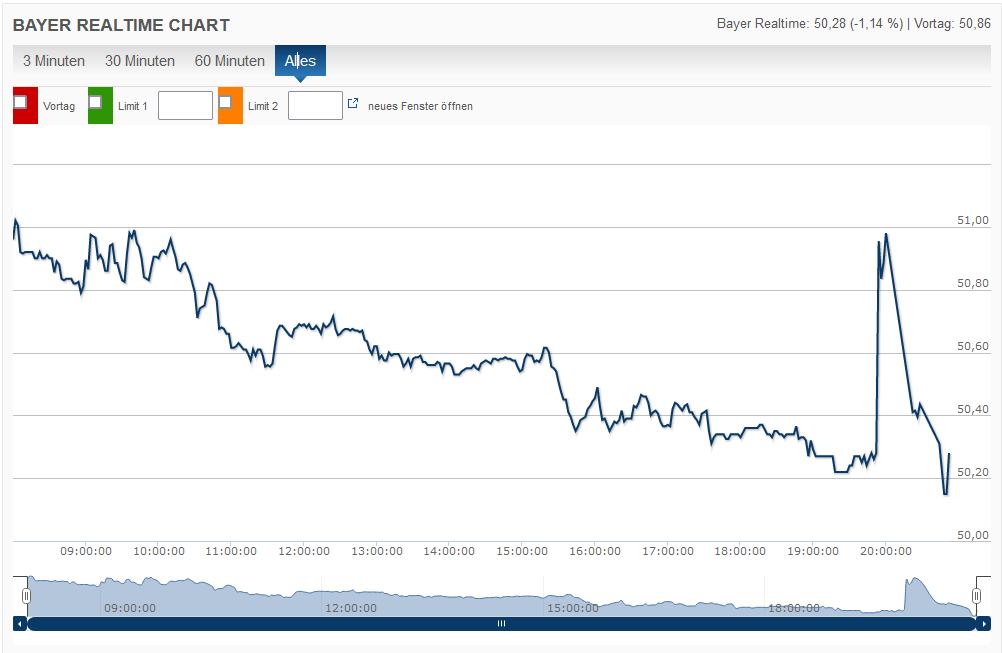Viewport: 1002px width, 653px height.
Task: Switch to the 3 Minuten tab
Action: point(54,61)
